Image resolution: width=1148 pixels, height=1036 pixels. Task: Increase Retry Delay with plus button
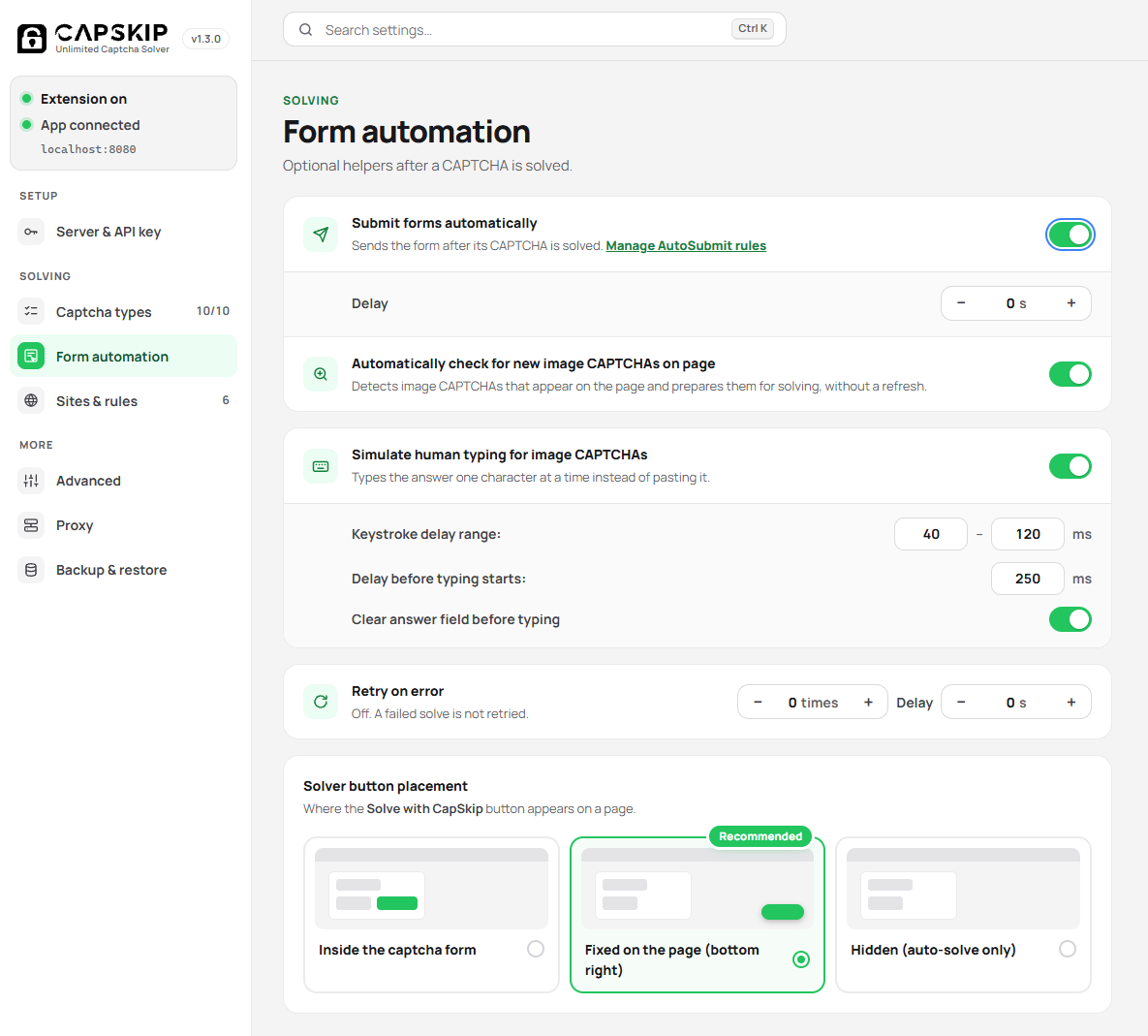pyautogui.click(x=1071, y=703)
